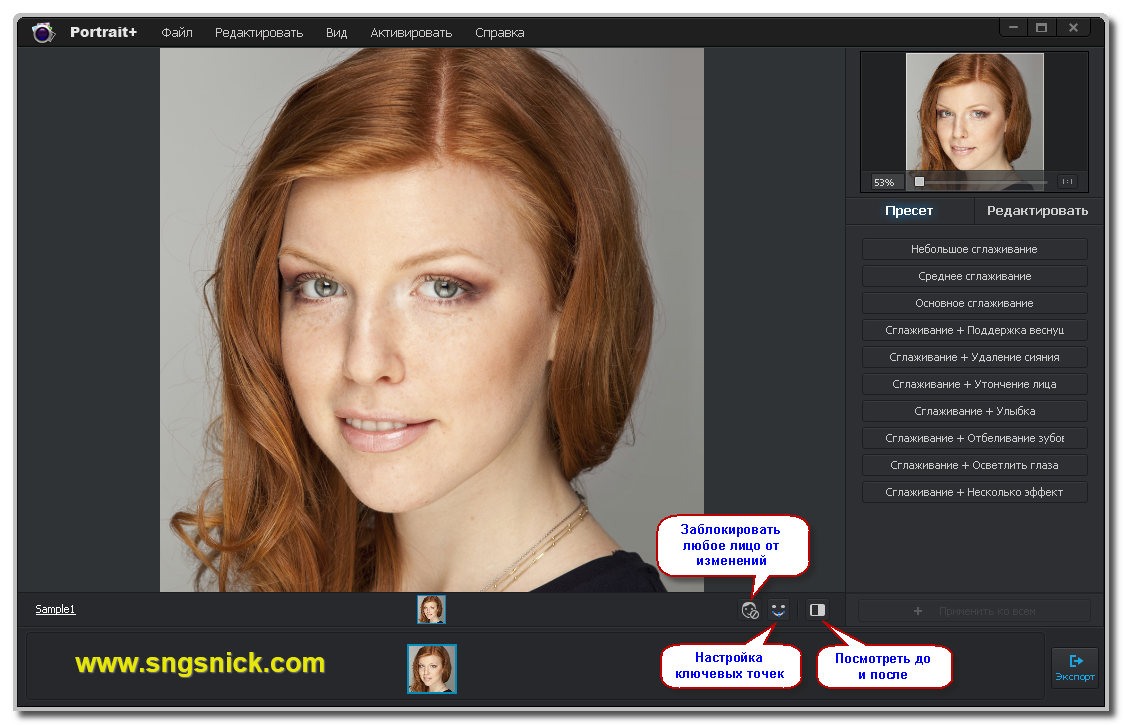Click the Sample1 file name link
Image resolution: width=1123 pixels, height=725 pixels.
[x=55, y=610]
